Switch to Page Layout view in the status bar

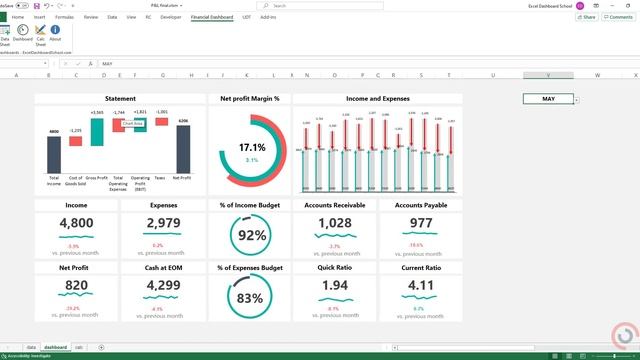coord(569,356)
